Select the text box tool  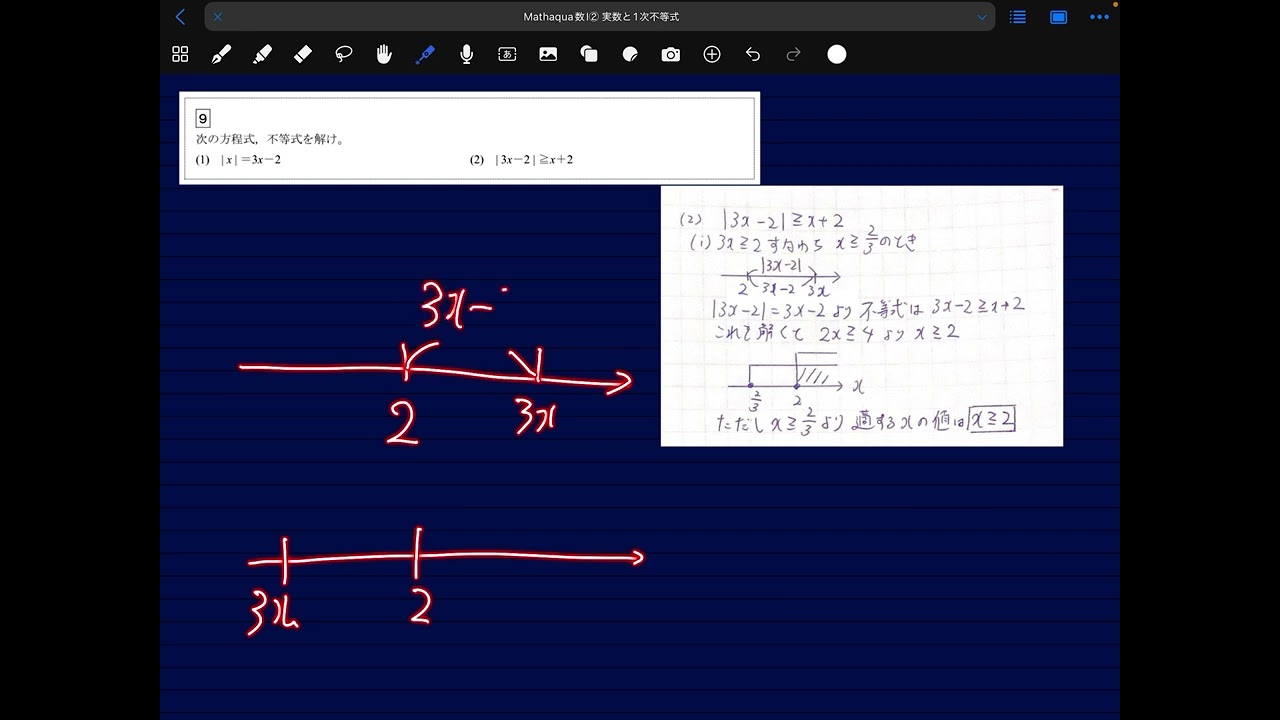pos(507,55)
